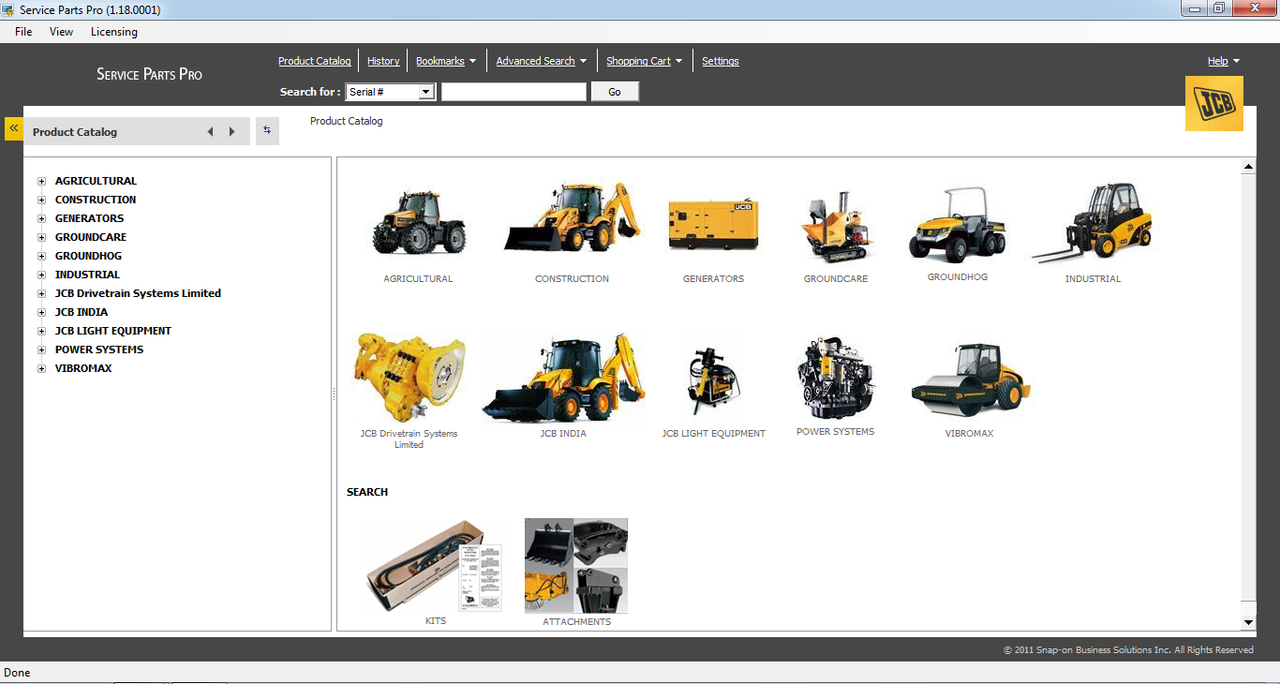Expand the POWER SYSTEMS tree node
Image resolution: width=1280 pixels, height=684 pixels.
42,350
